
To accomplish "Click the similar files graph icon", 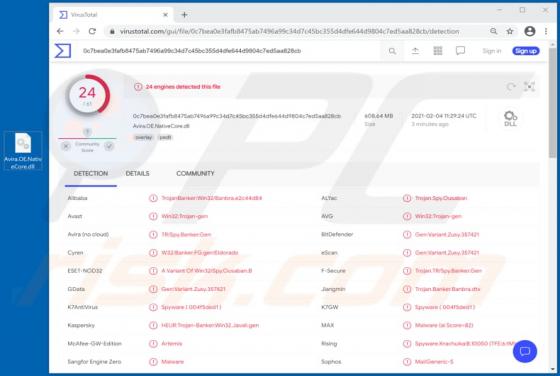I will [529, 86].
